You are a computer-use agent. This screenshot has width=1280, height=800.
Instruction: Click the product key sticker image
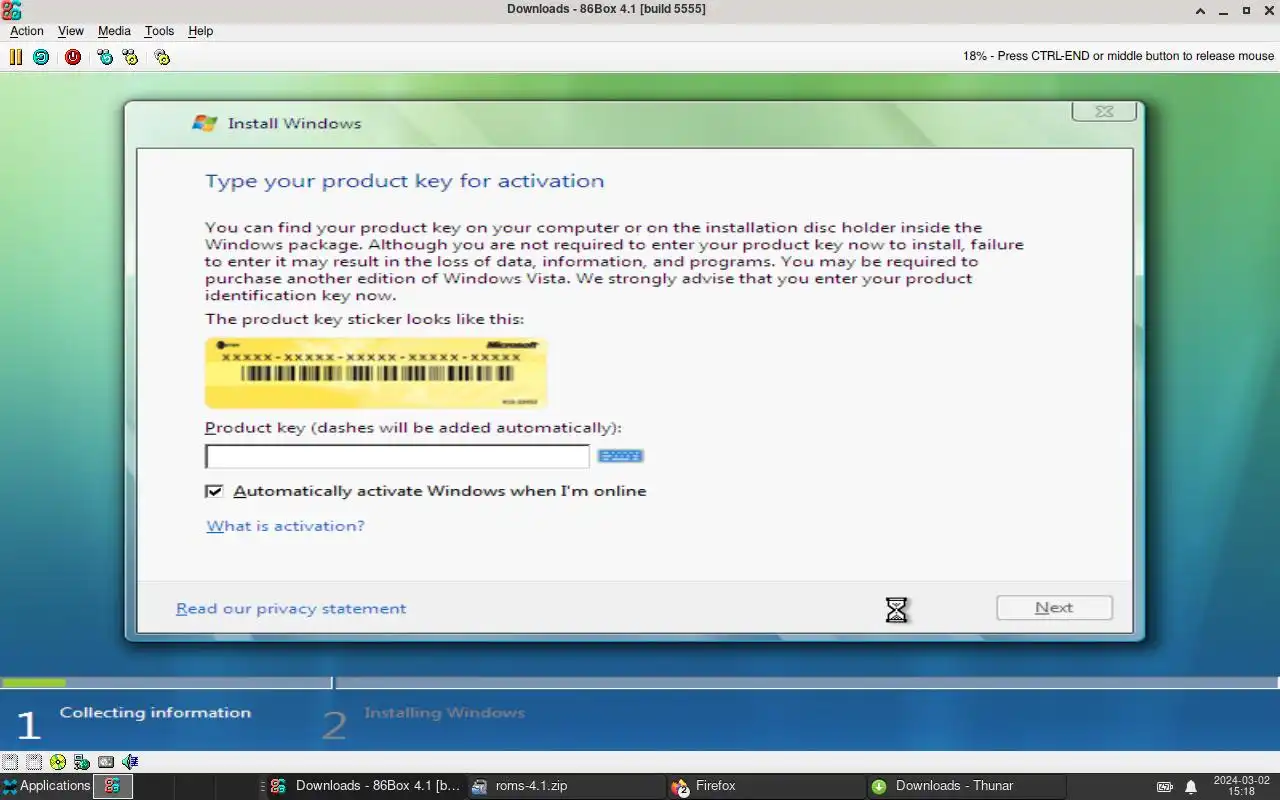(376, 373)
